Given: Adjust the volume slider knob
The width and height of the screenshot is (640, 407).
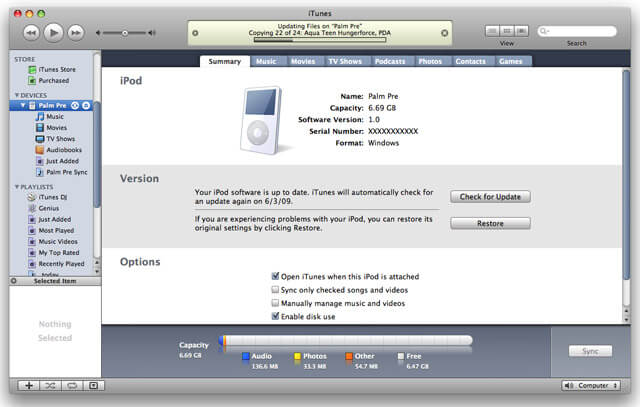Looking at the screenshot, I should click(124, 33).
